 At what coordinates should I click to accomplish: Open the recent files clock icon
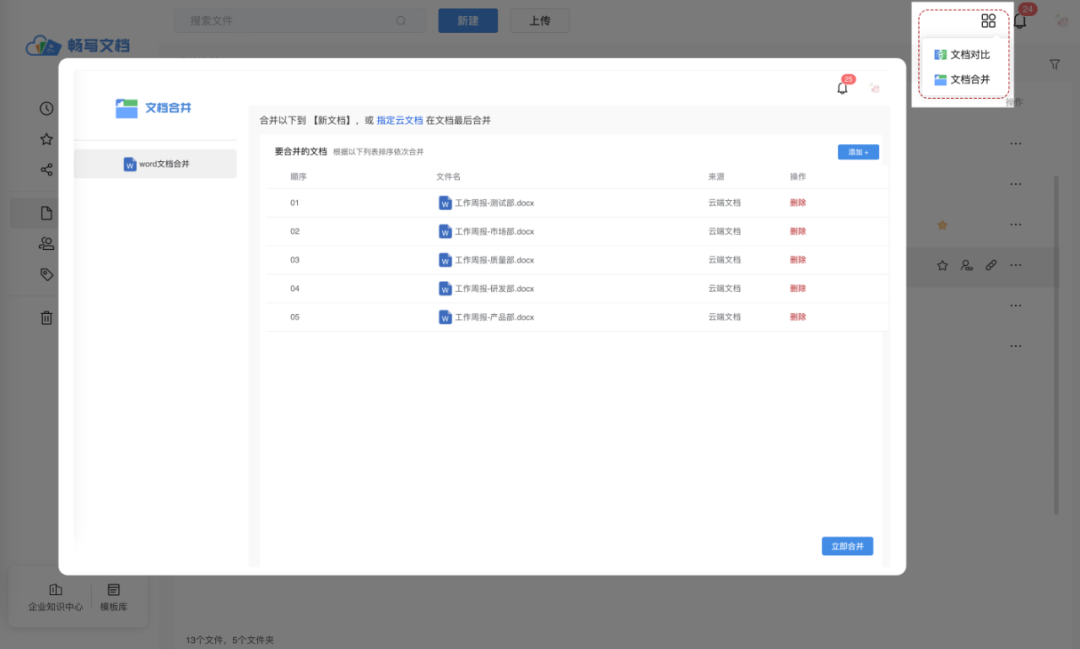(46, 108)
